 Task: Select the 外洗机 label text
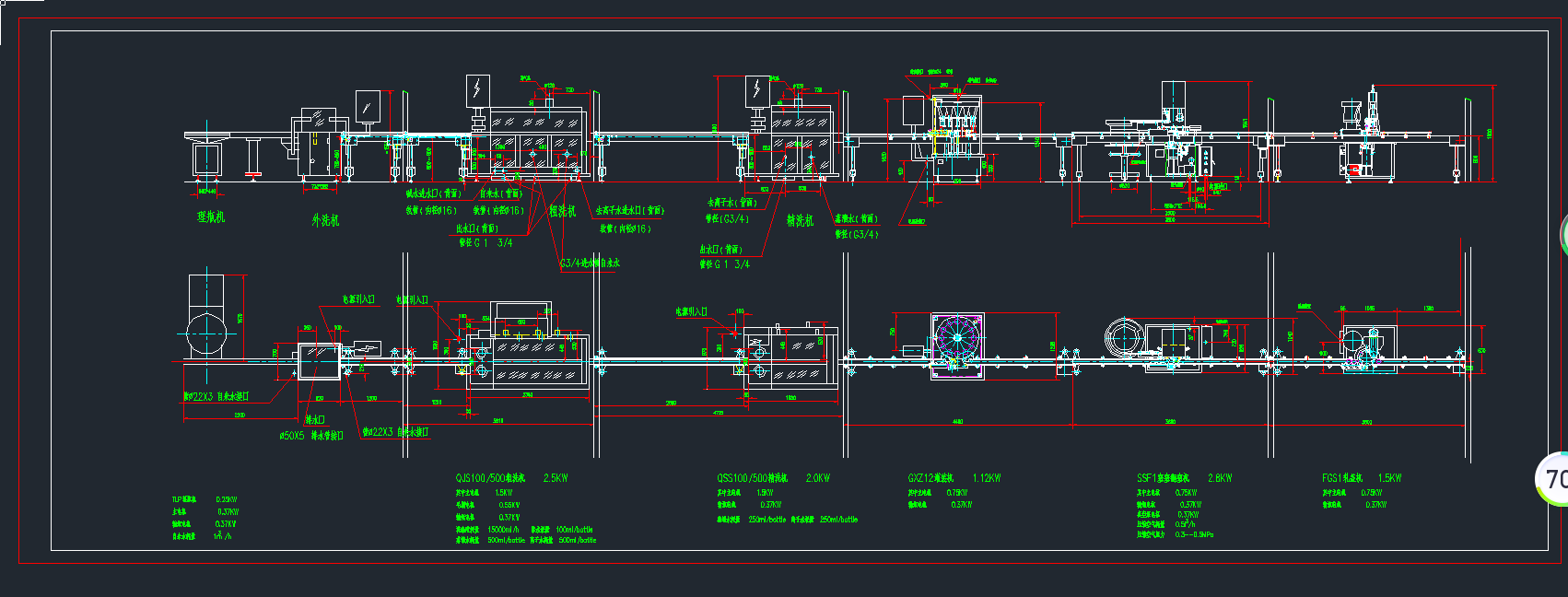325,220
